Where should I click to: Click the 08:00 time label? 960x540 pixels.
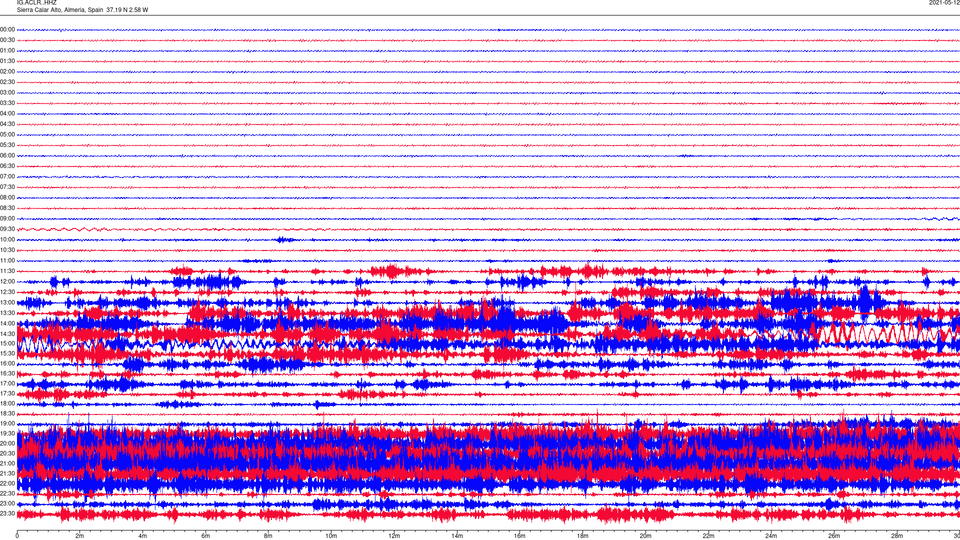7,198
